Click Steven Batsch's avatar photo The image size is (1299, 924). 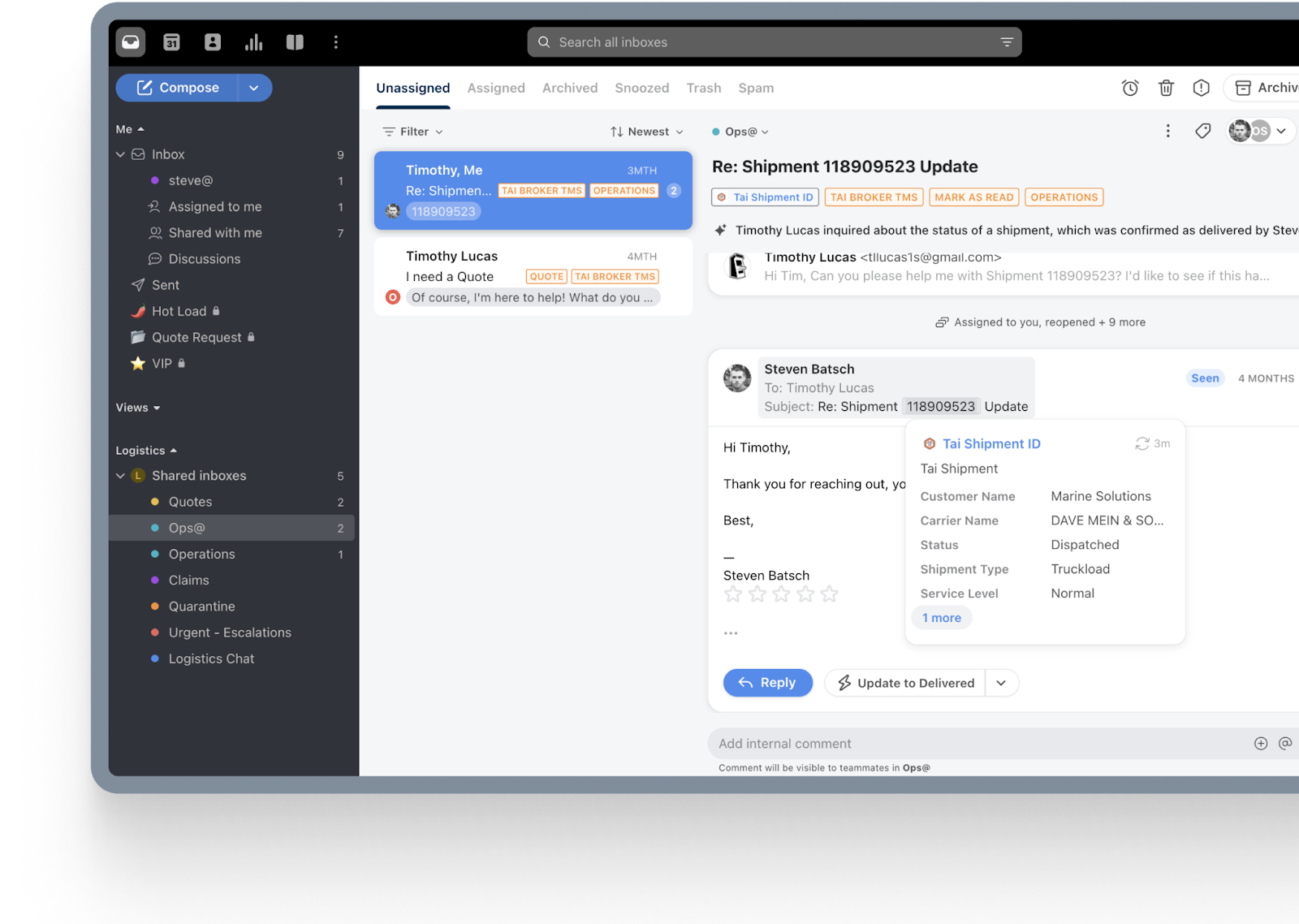(x=737, y=378)
